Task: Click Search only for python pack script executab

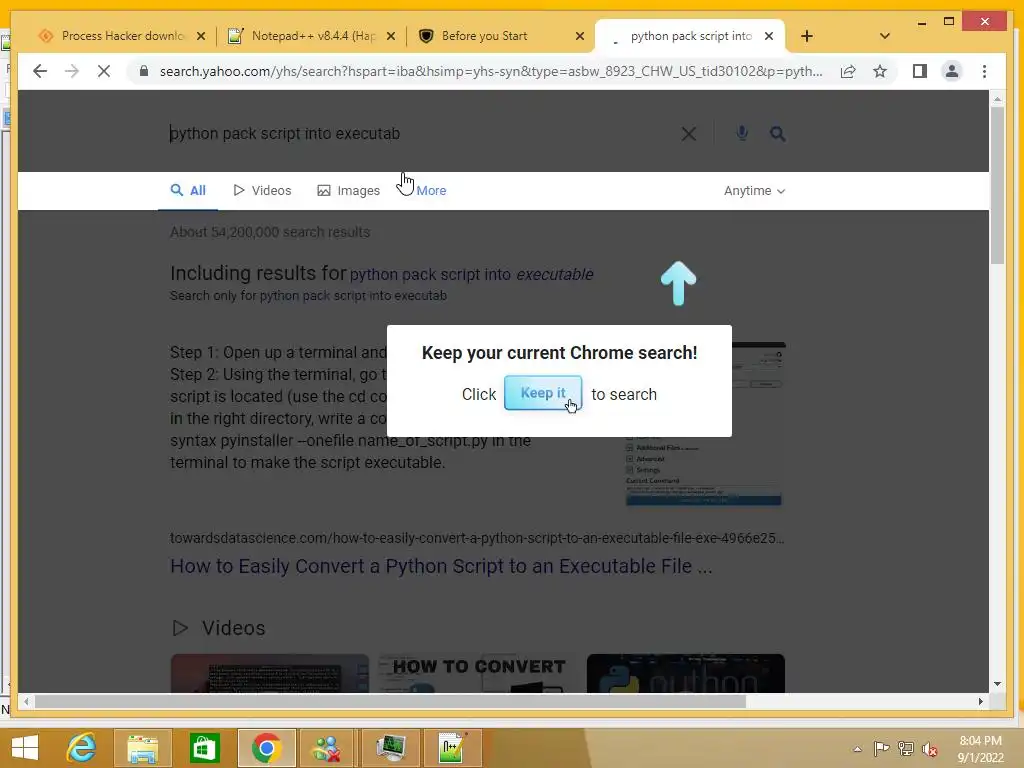Action: point(308,295)
